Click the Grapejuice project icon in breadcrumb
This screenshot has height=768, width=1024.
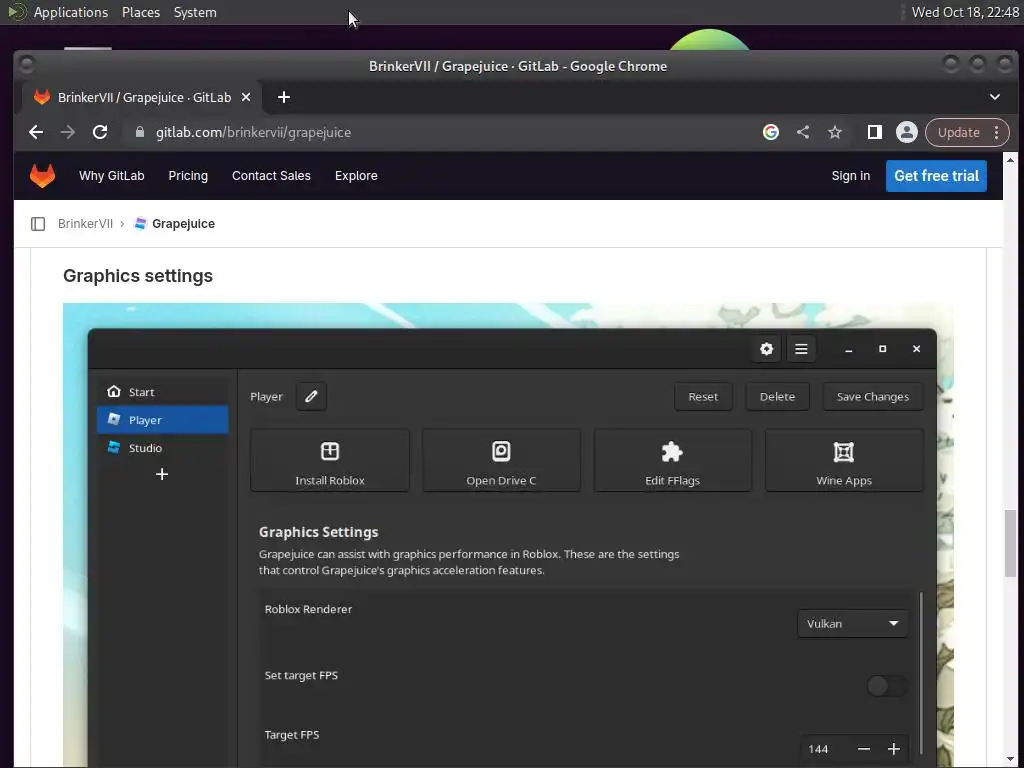tap(140, 223)
